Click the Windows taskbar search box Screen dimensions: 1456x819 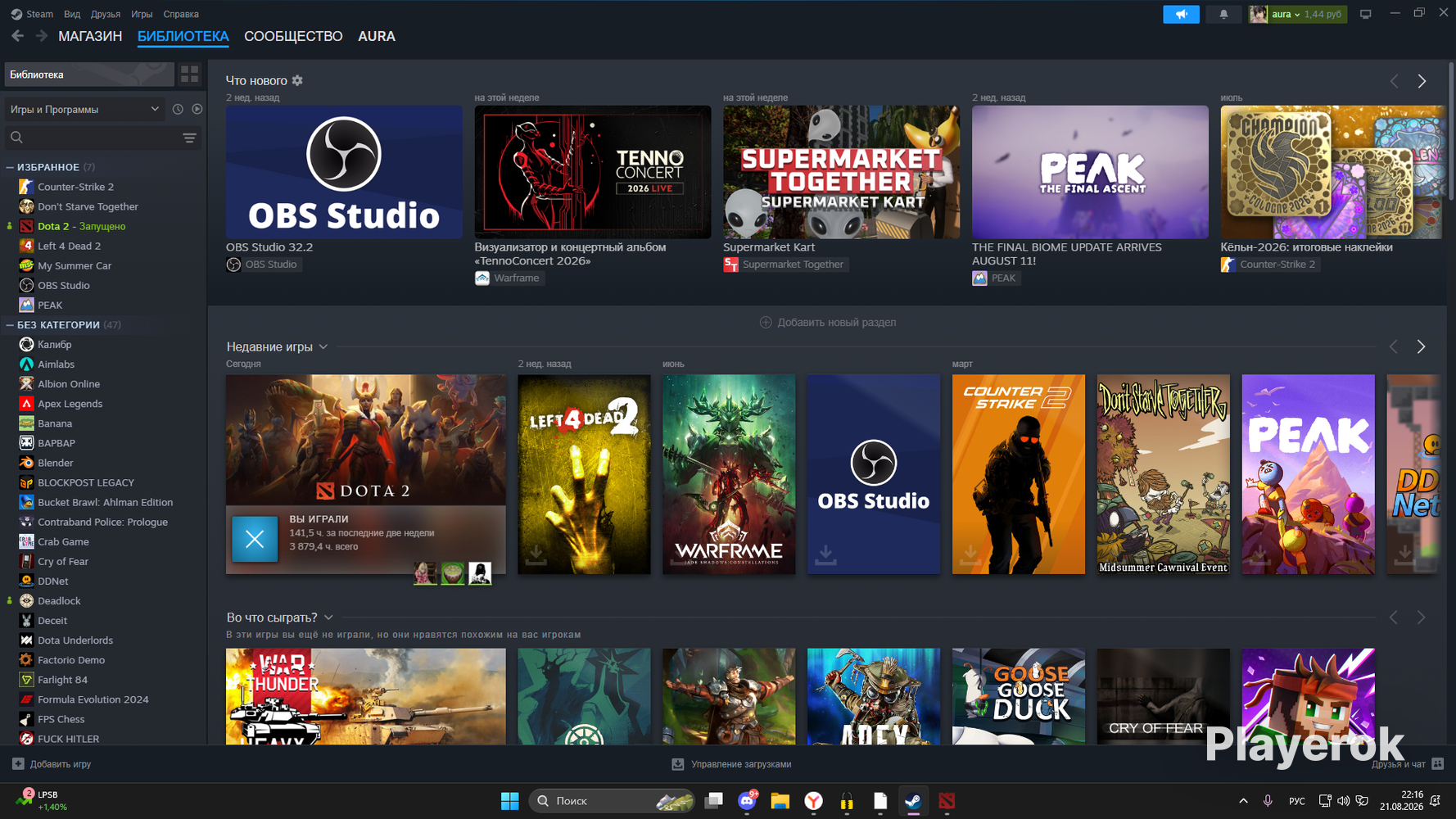tap(612, 801)
